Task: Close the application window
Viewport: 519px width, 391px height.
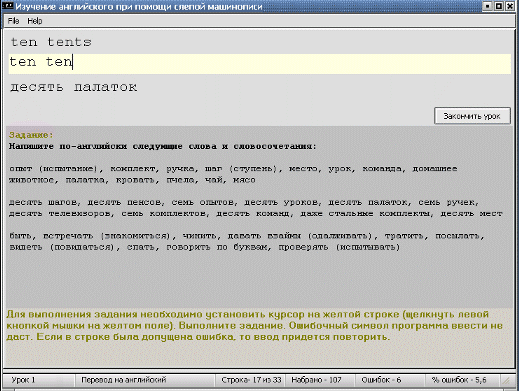Action: (510, 6)
